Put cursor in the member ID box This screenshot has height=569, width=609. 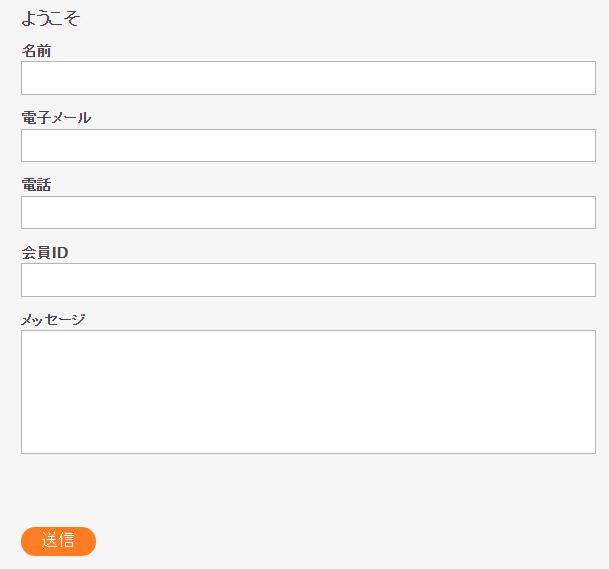point(308,280)
